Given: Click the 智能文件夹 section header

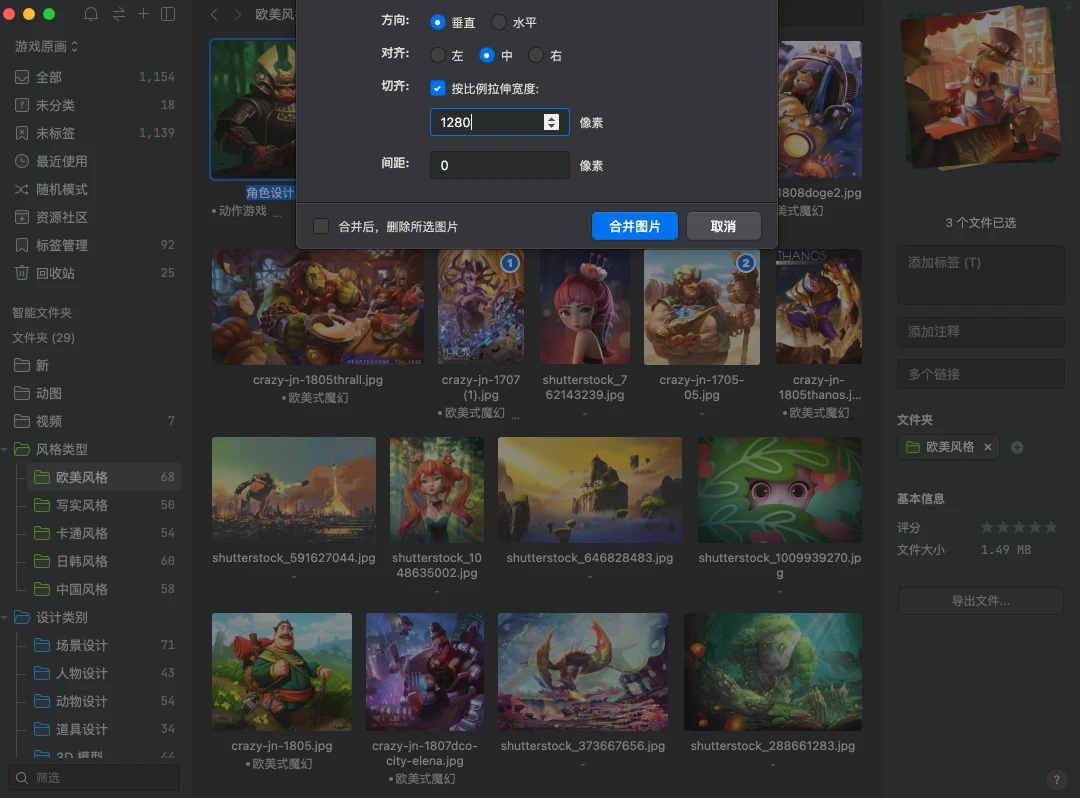Looking at the screenshot, I should point(42,313).
